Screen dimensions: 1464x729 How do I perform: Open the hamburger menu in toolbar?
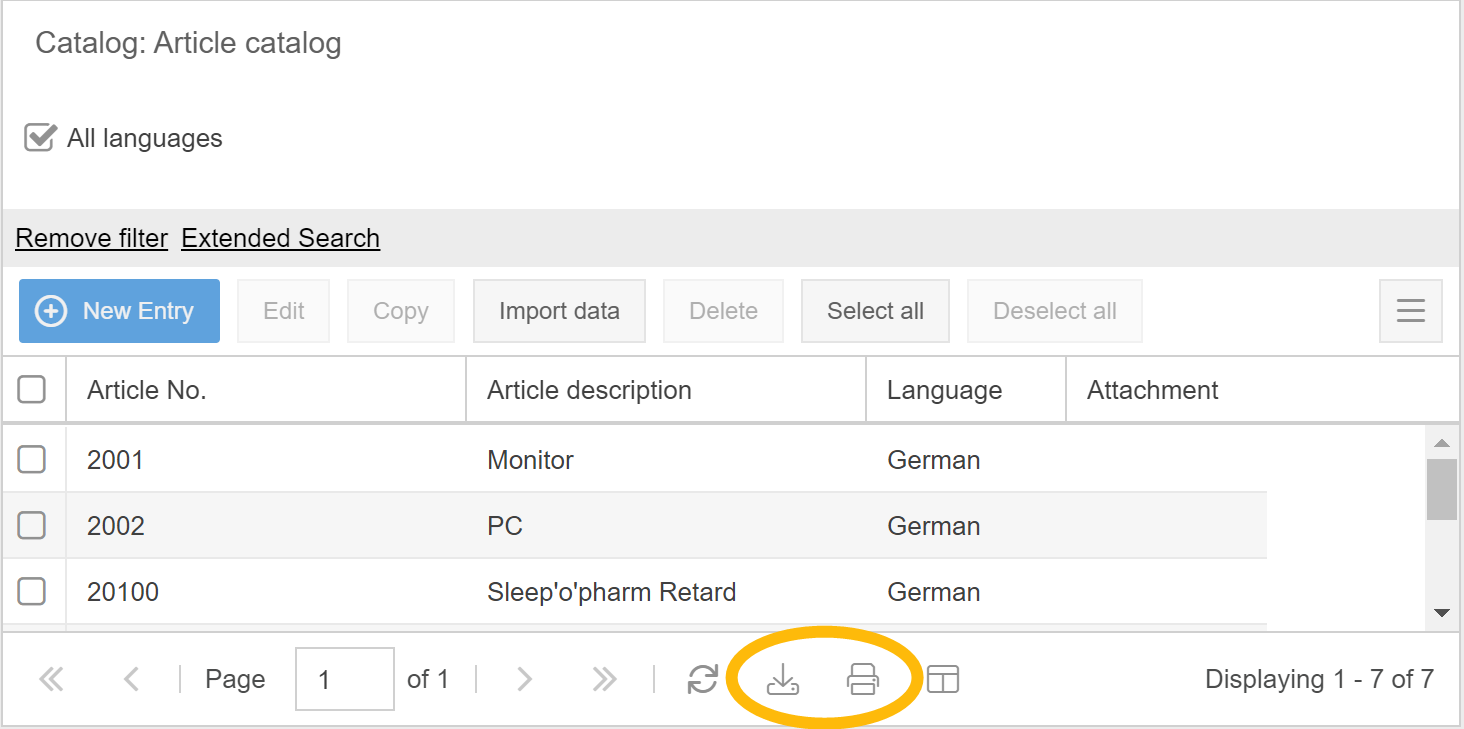[x=1410, y=311]
